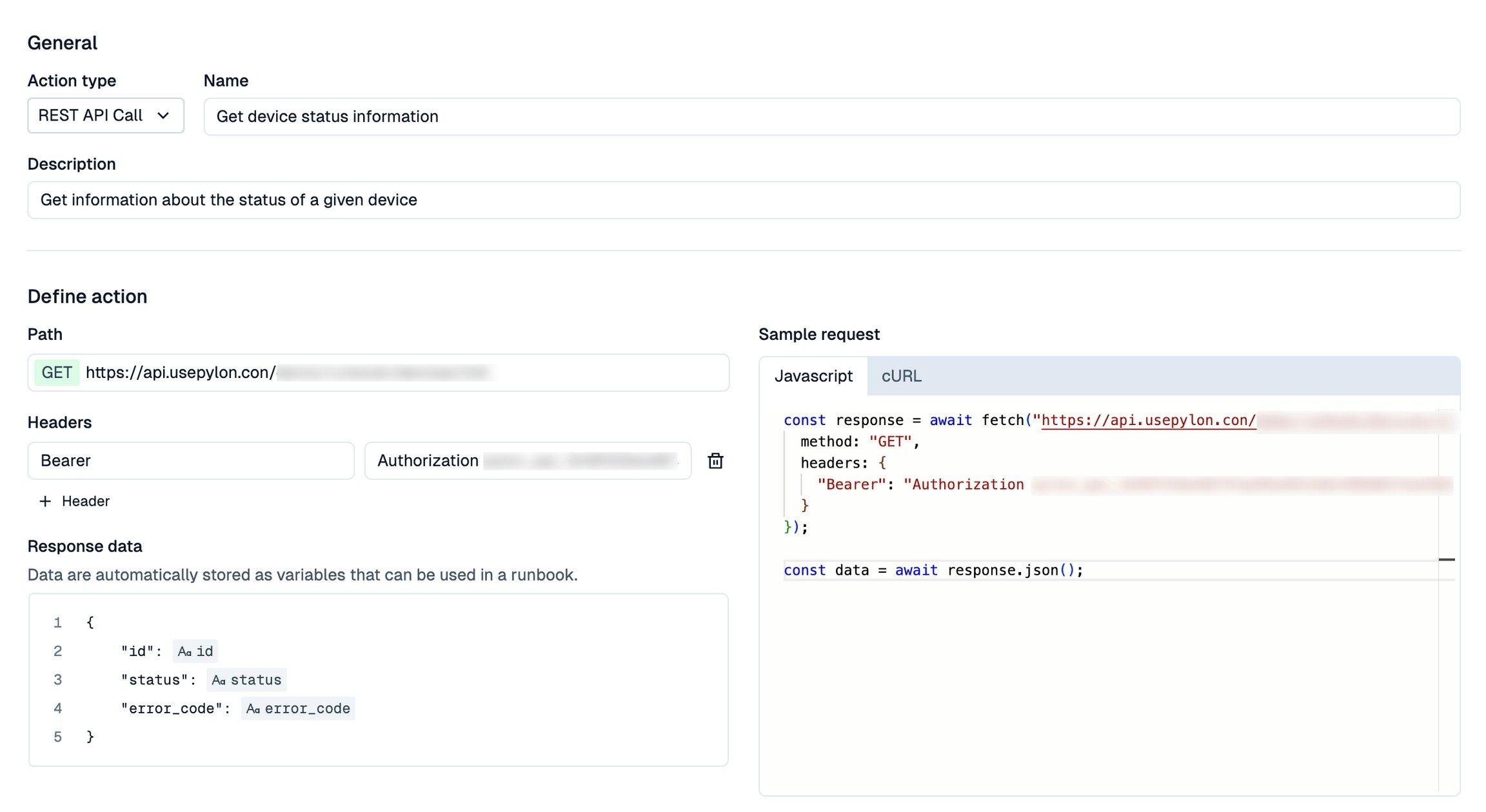Image resolution: width=1486 pixels, height=812 pixels.
Task: Select the Javascript sample tab
Action: pos(813,376)
